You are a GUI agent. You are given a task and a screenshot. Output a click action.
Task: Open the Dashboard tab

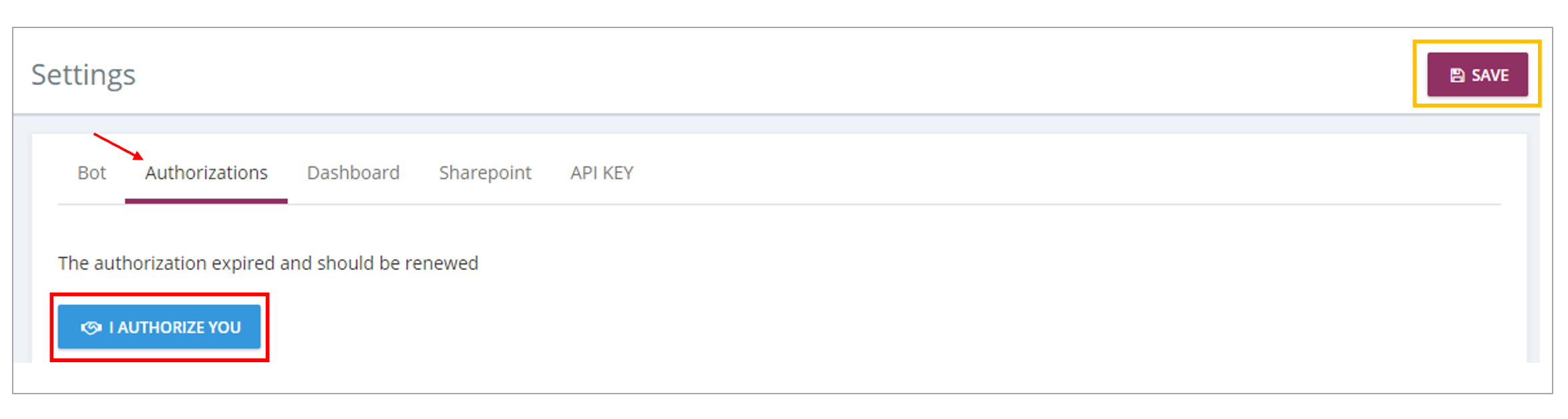tap(353, 173)
